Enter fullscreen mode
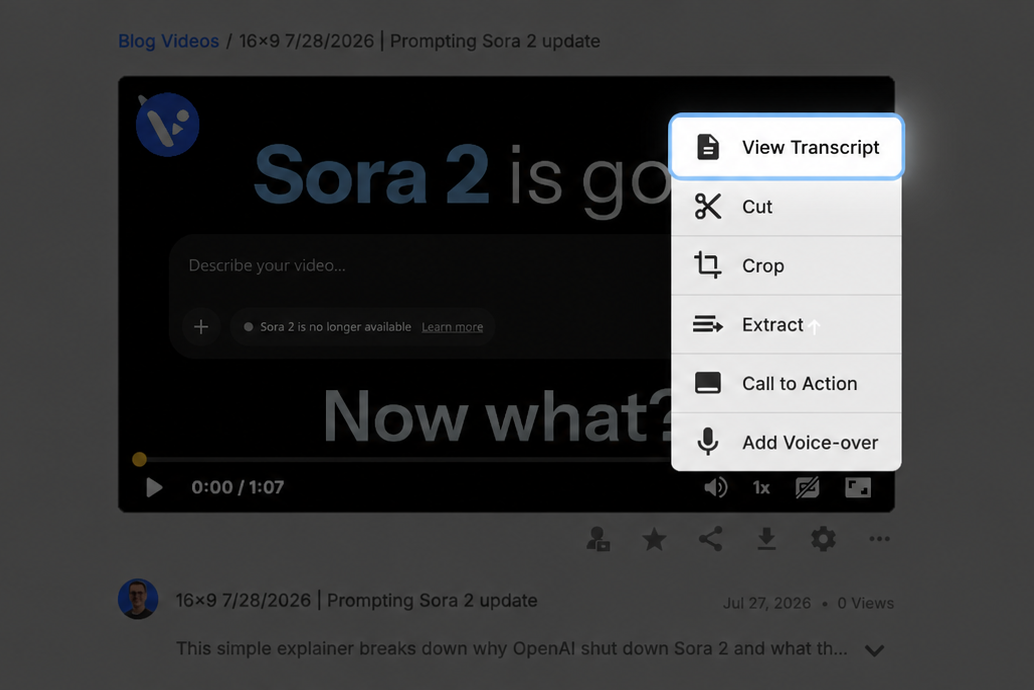 coord(858,487)
